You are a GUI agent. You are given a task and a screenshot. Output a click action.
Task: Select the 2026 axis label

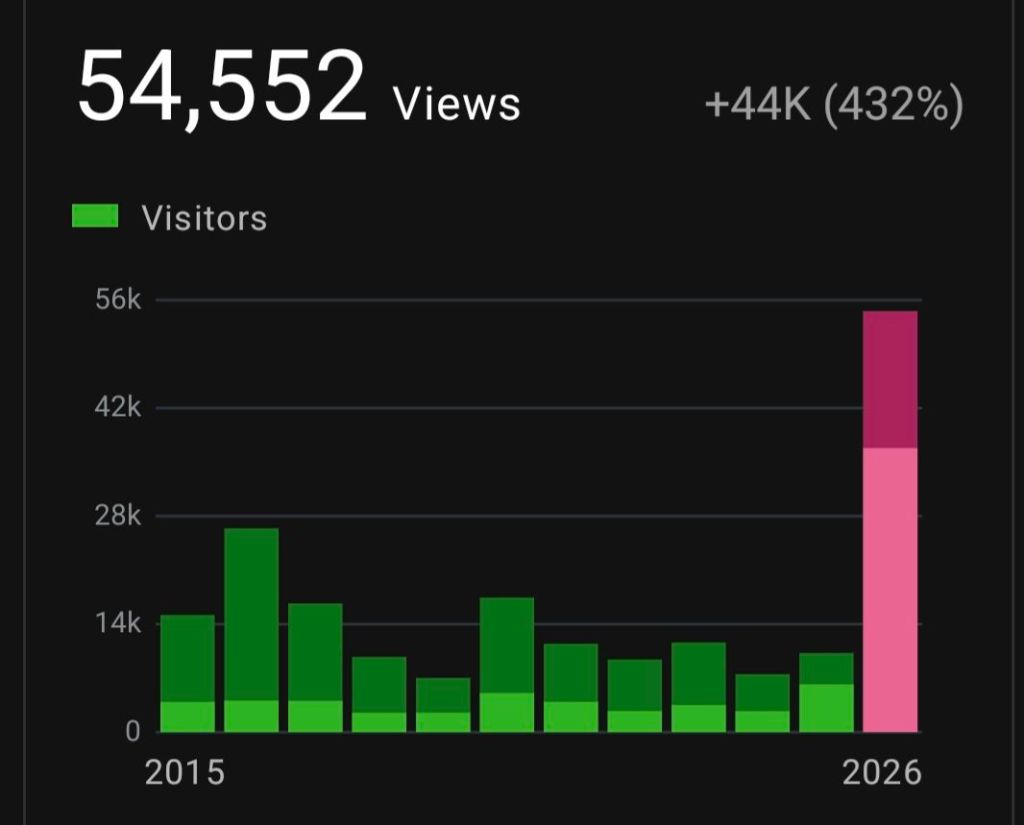pos(884,772)
